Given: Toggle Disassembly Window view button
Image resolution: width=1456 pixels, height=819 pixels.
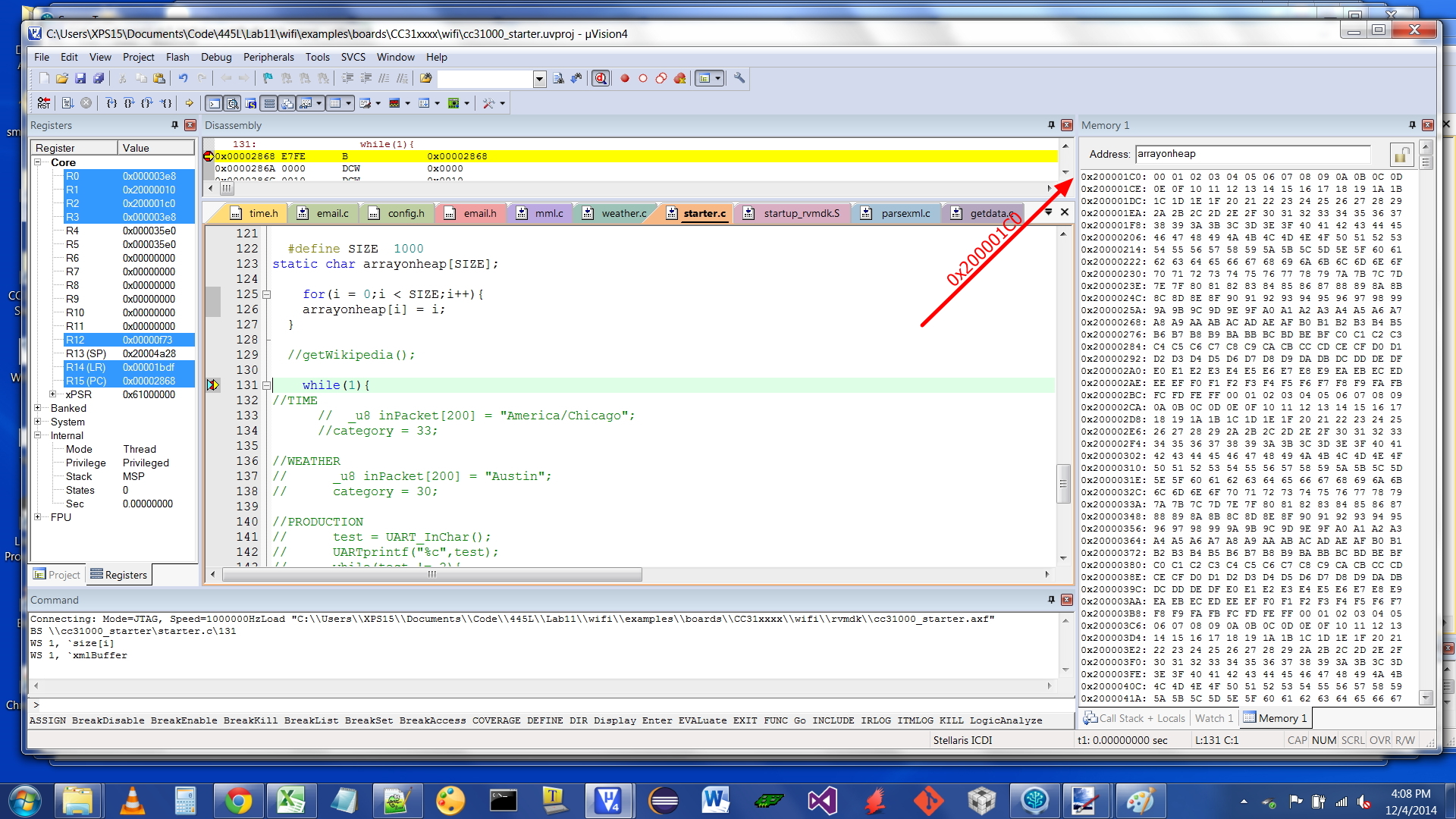Looking at the screenshot, I should pos(232,103).
